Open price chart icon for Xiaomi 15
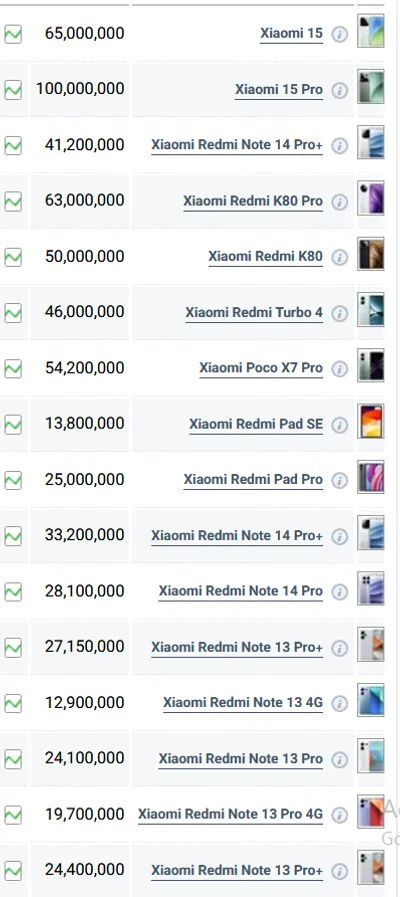This screenshot has width=400, height=897. (13, 34)
